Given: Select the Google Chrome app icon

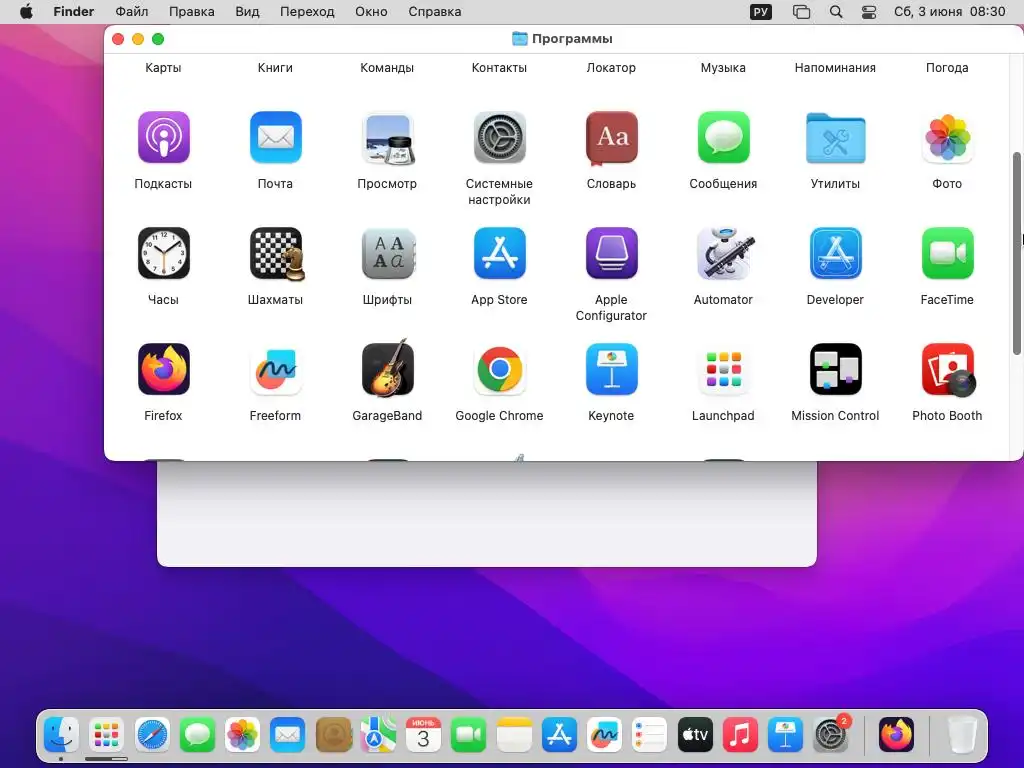Looking at the screenshot, I should (x=500, y=370).
